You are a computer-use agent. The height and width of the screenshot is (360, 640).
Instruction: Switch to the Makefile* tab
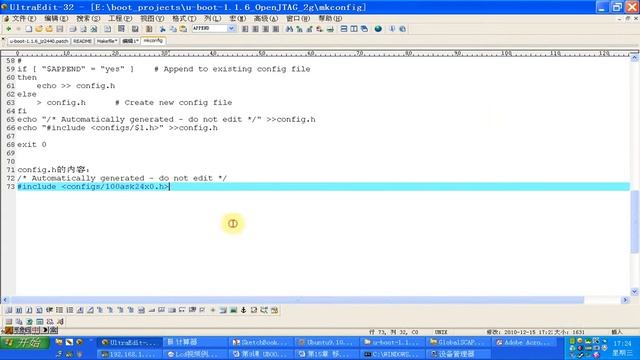pos(107,41)
